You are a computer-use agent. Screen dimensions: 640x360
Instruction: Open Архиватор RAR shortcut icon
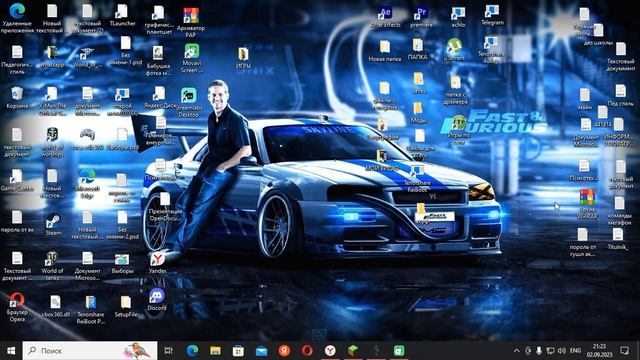pyautogui.click(x=191, y=22)
